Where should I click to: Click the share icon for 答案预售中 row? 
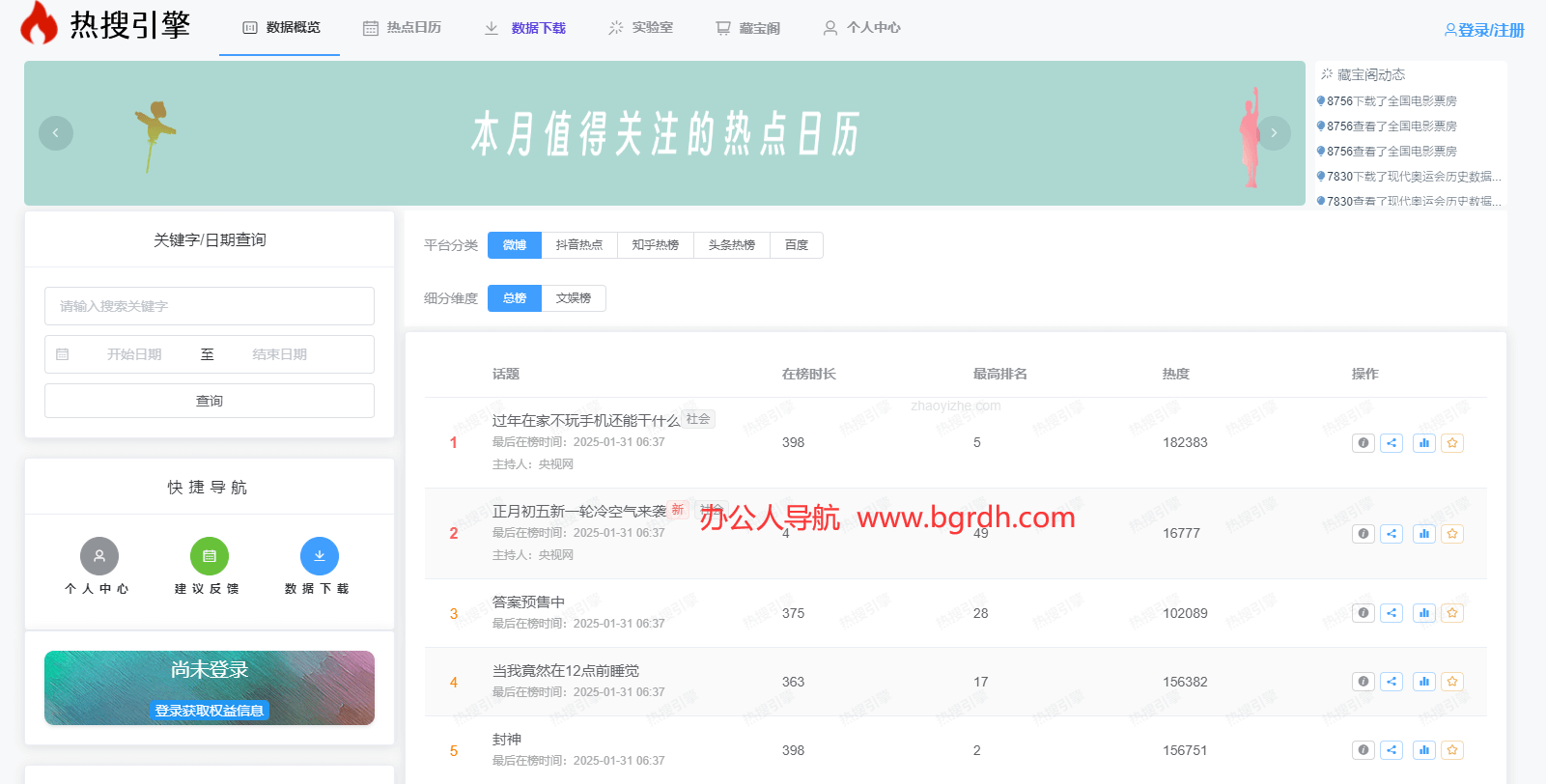pos(1391,613)
